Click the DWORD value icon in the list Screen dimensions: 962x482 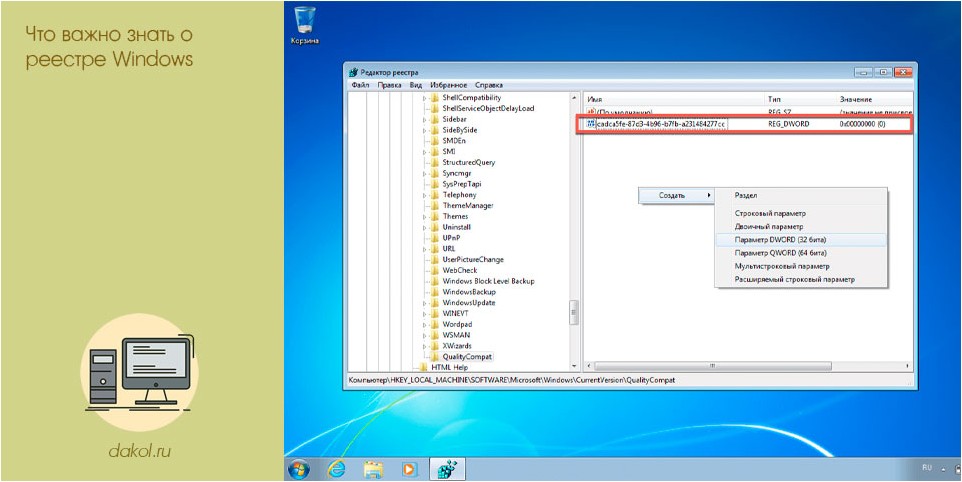click(591, 124)
